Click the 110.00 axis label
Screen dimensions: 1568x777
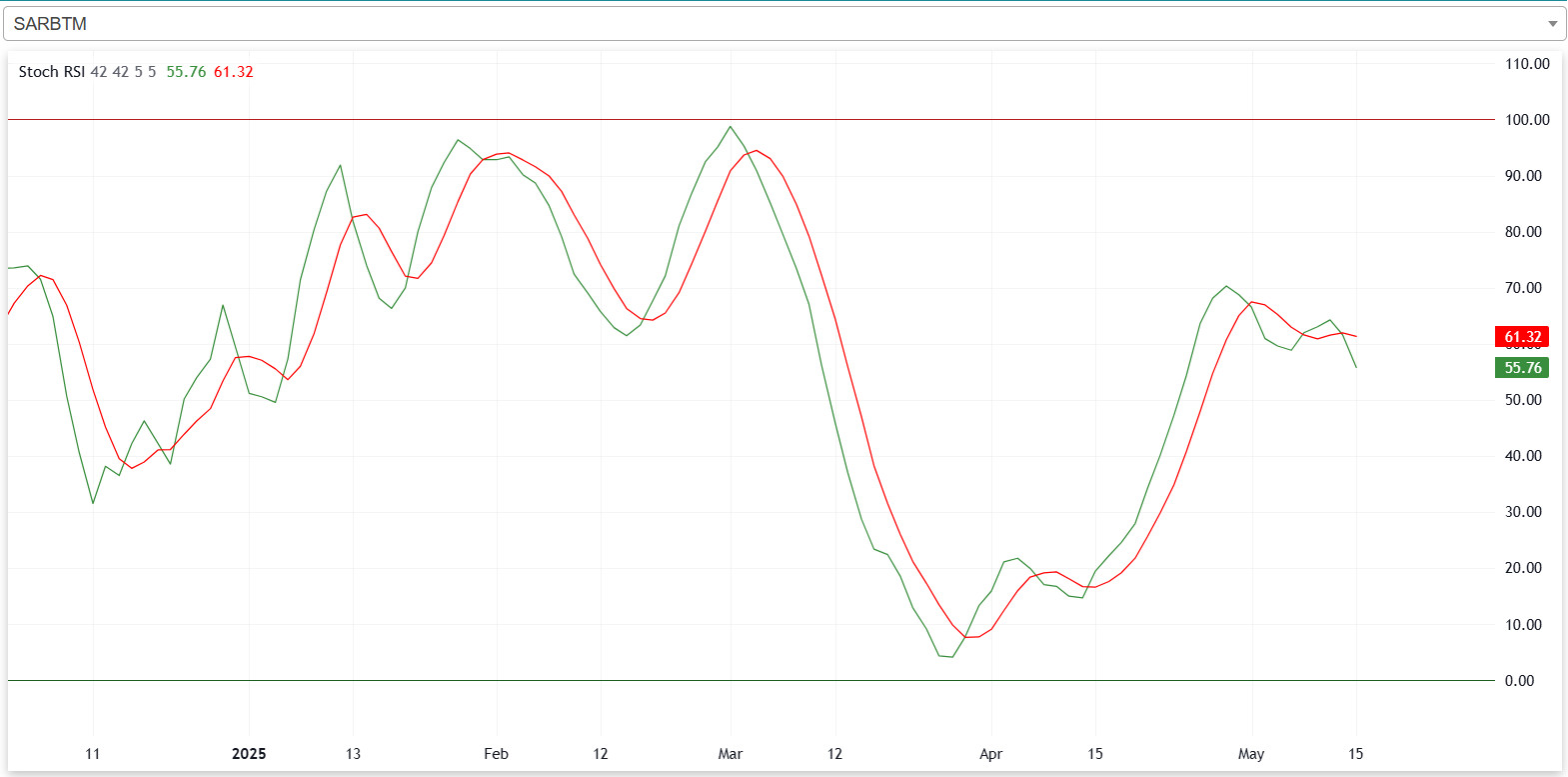tap(1527, 64)
